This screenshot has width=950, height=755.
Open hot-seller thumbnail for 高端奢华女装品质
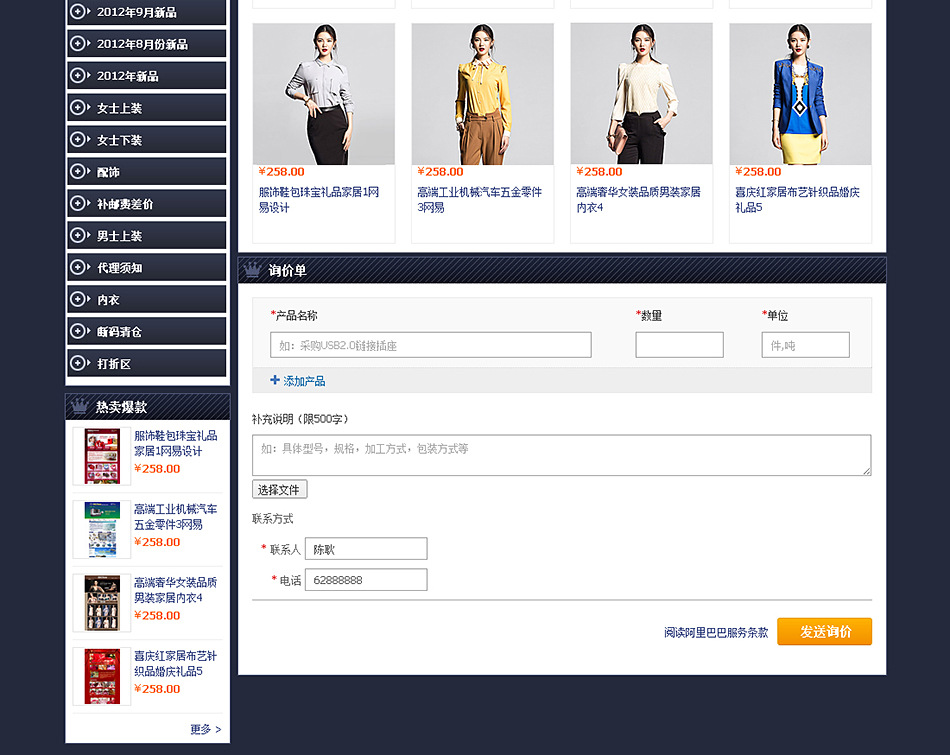(102, 602)
